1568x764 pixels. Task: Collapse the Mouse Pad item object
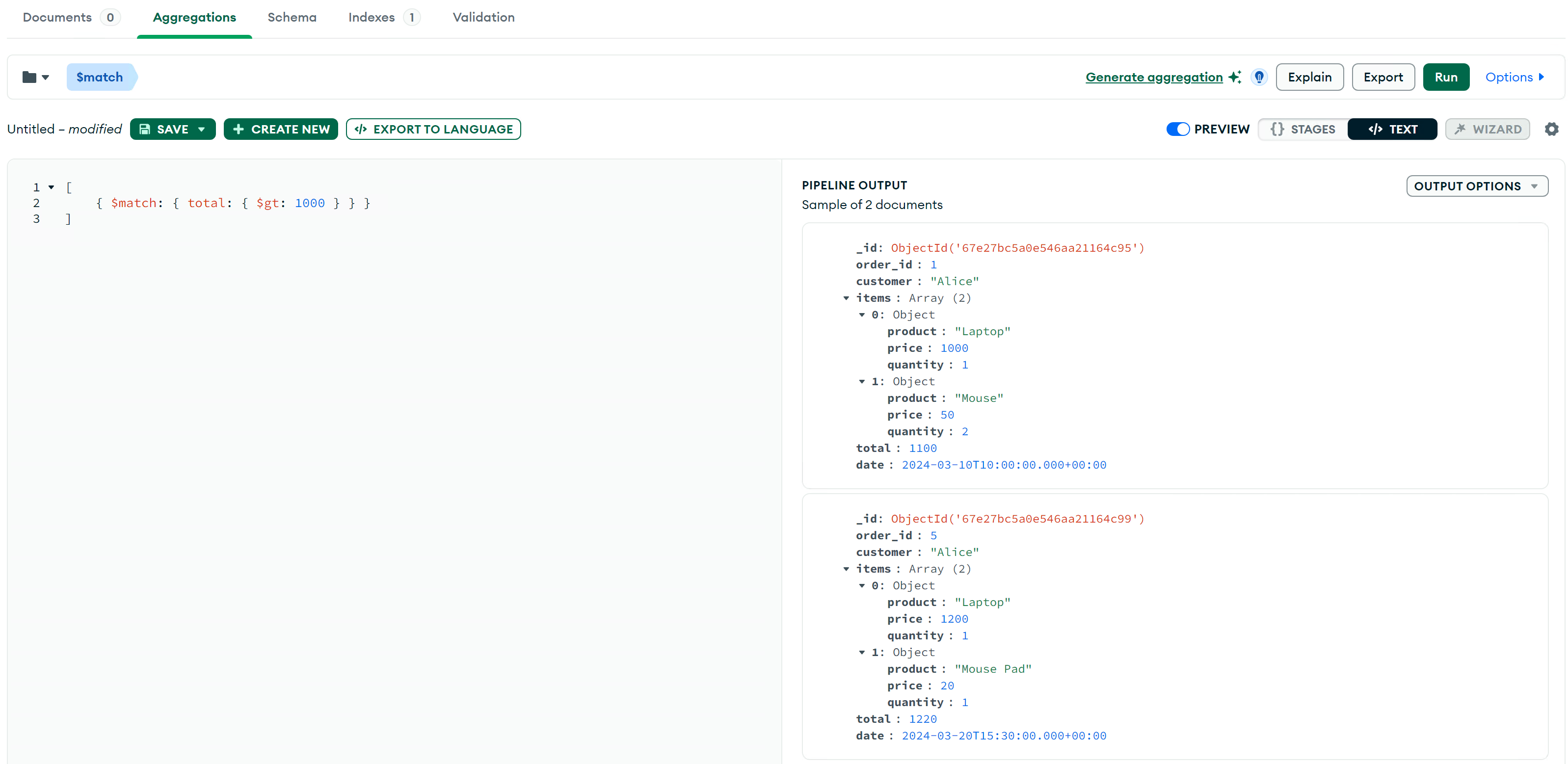(x=862, y=653)
